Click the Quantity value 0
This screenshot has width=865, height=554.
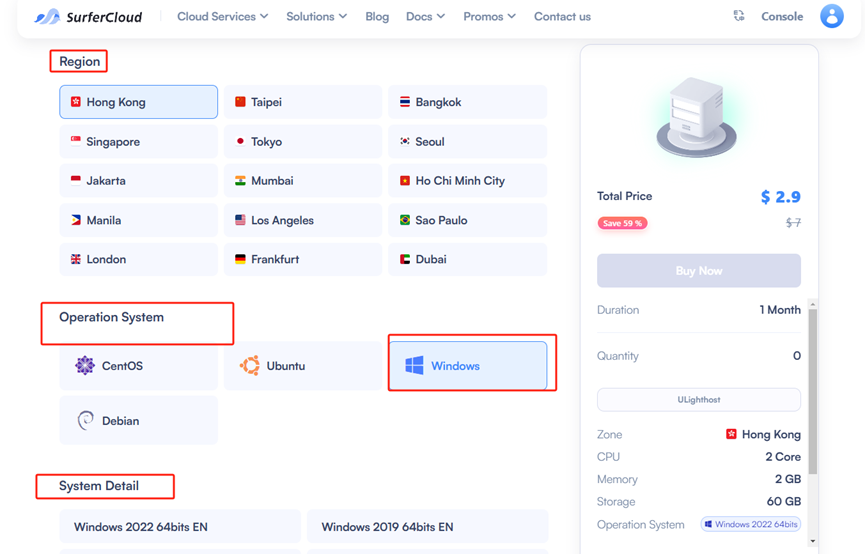[797, 355]
